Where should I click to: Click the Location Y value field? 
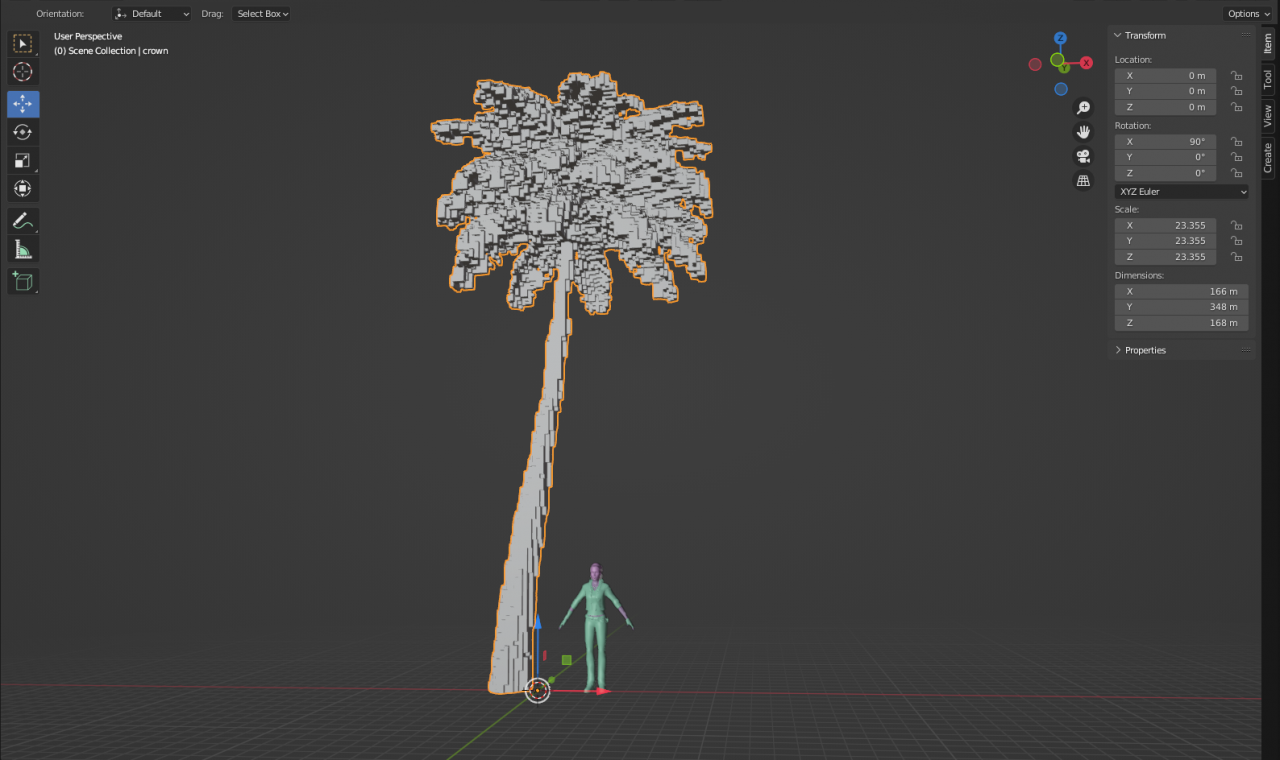pos(1166,91)
